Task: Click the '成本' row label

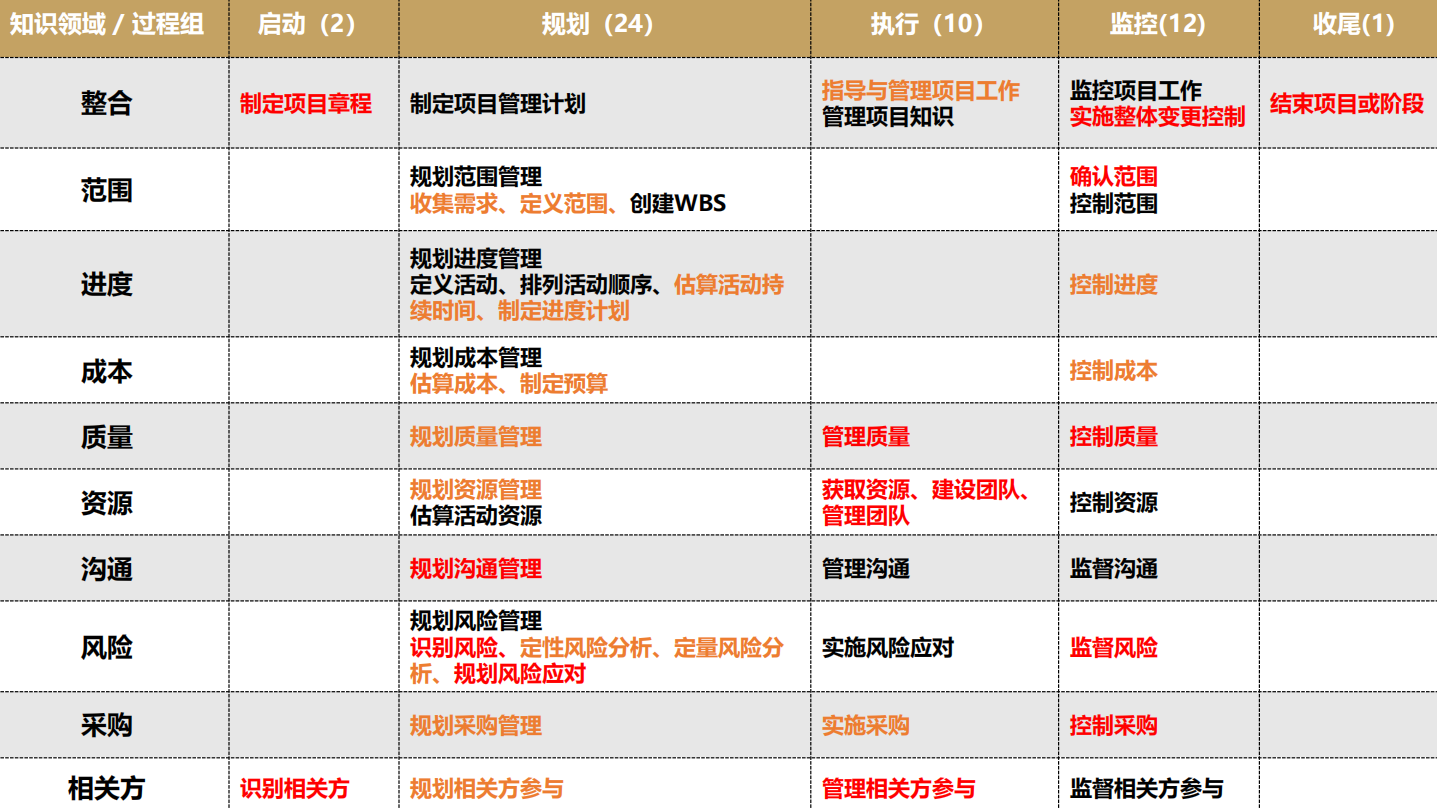Action: click(x=106, y=371)
